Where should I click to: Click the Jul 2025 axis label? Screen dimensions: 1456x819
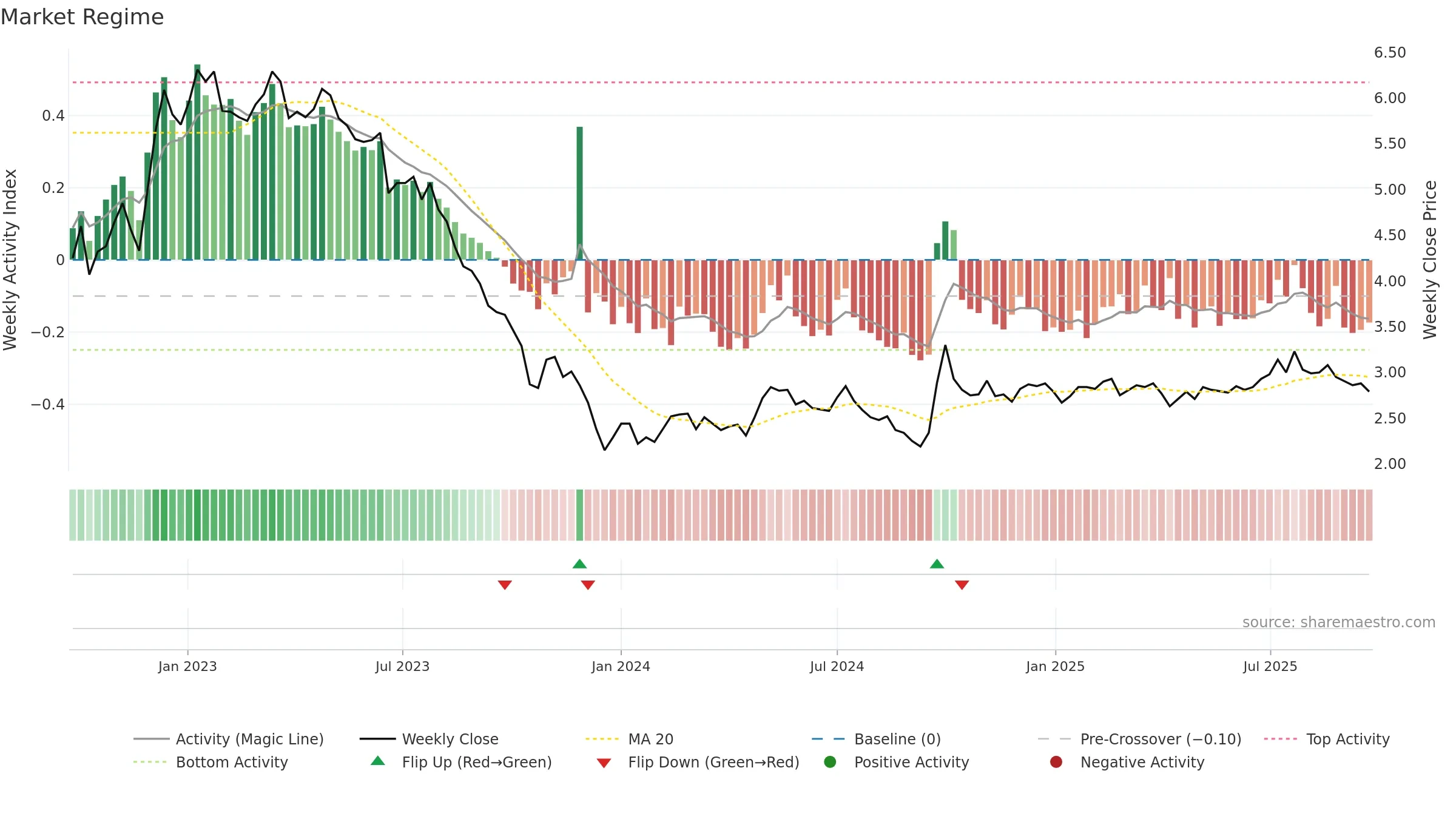pyautogui.click(x=1270, y=666)
